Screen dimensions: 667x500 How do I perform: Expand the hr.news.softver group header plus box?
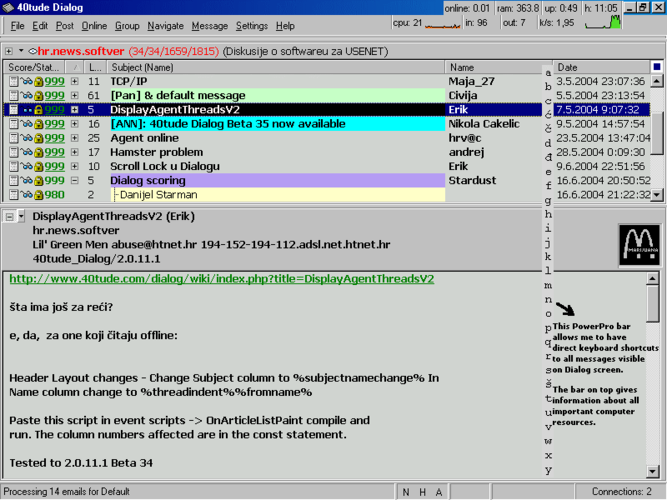point(9,51)
